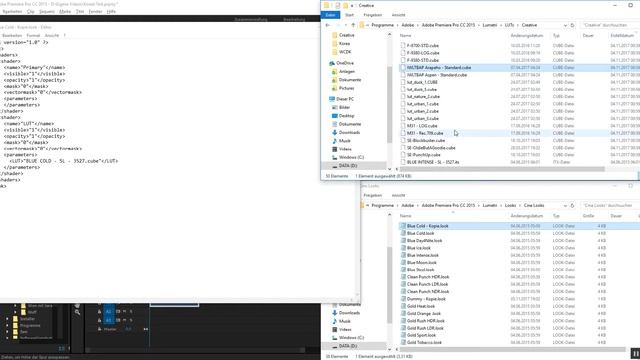The height and width of the screenshot is (360, 640).
Task: Expand the Programme folder in Premiere media browser
Action: click(x=7, y=326)
